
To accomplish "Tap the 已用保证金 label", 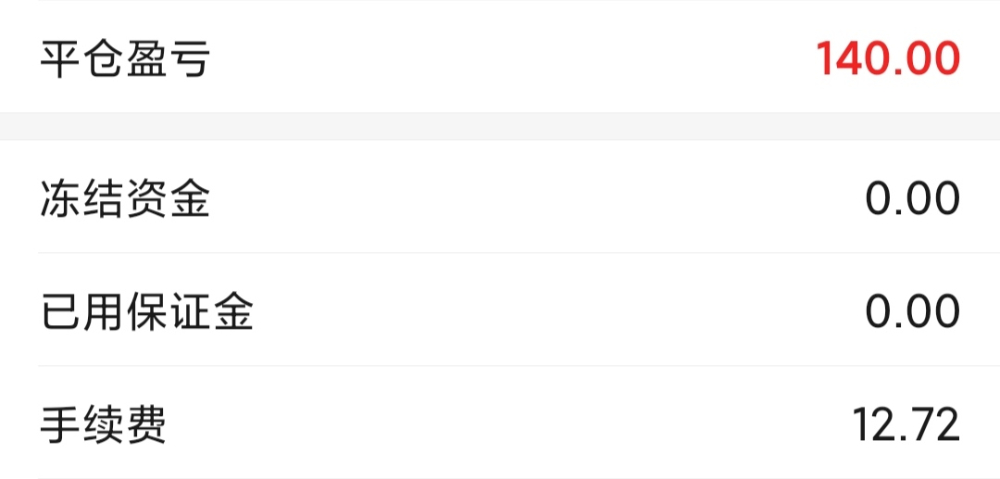I will coord(147,312).
